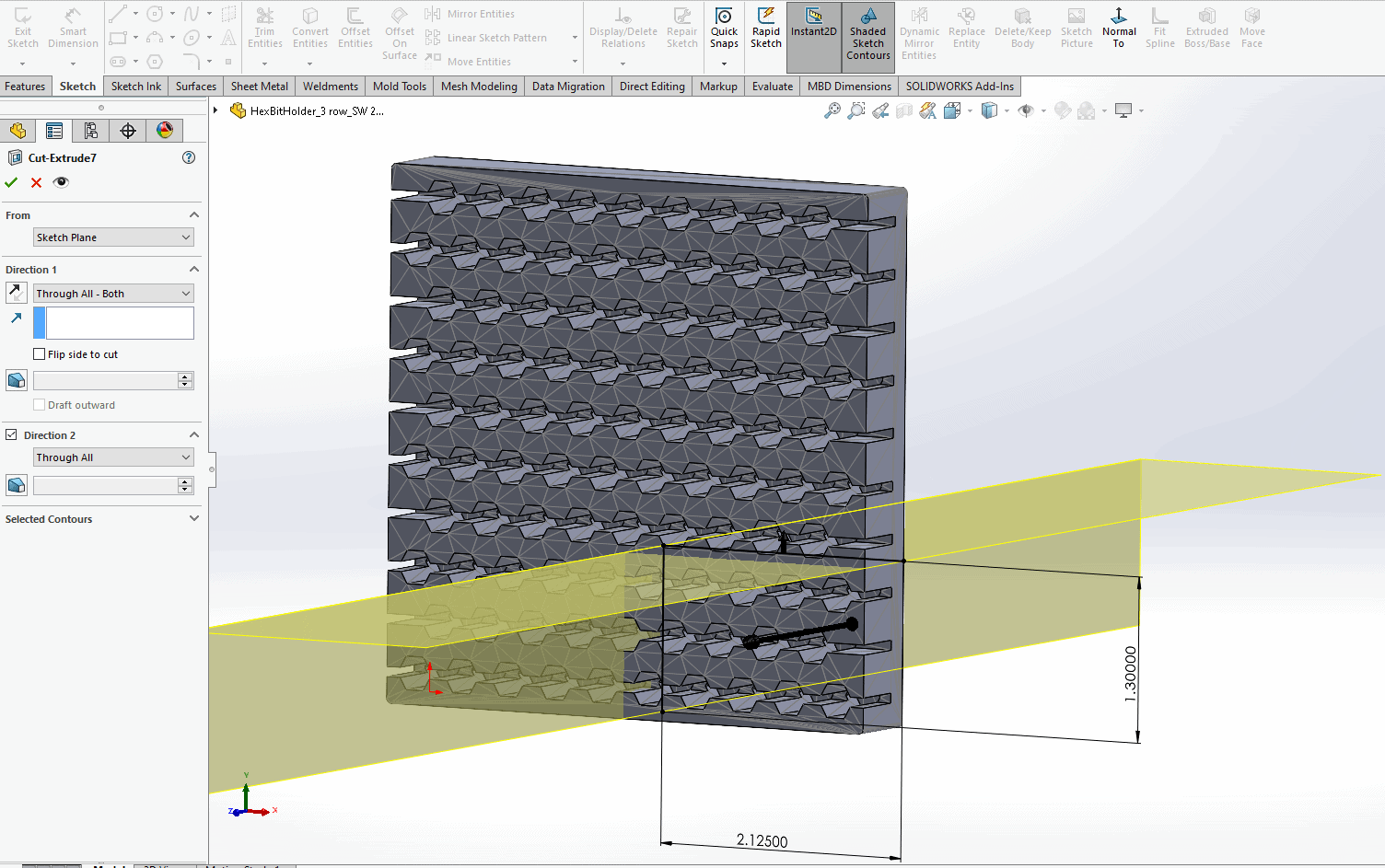Click Display Style cube icon
Screen dimensions: 1385x868
[989, 110]
